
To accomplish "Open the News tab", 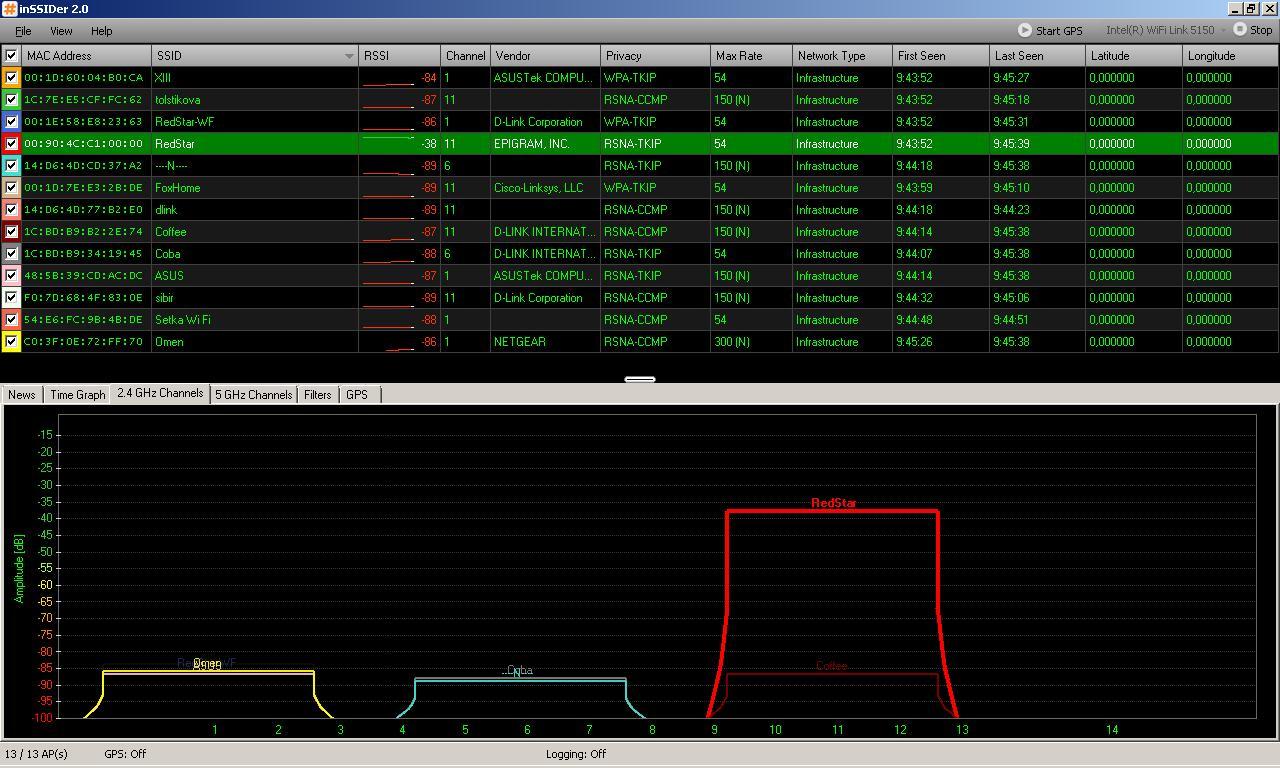I will pos(22,395).
